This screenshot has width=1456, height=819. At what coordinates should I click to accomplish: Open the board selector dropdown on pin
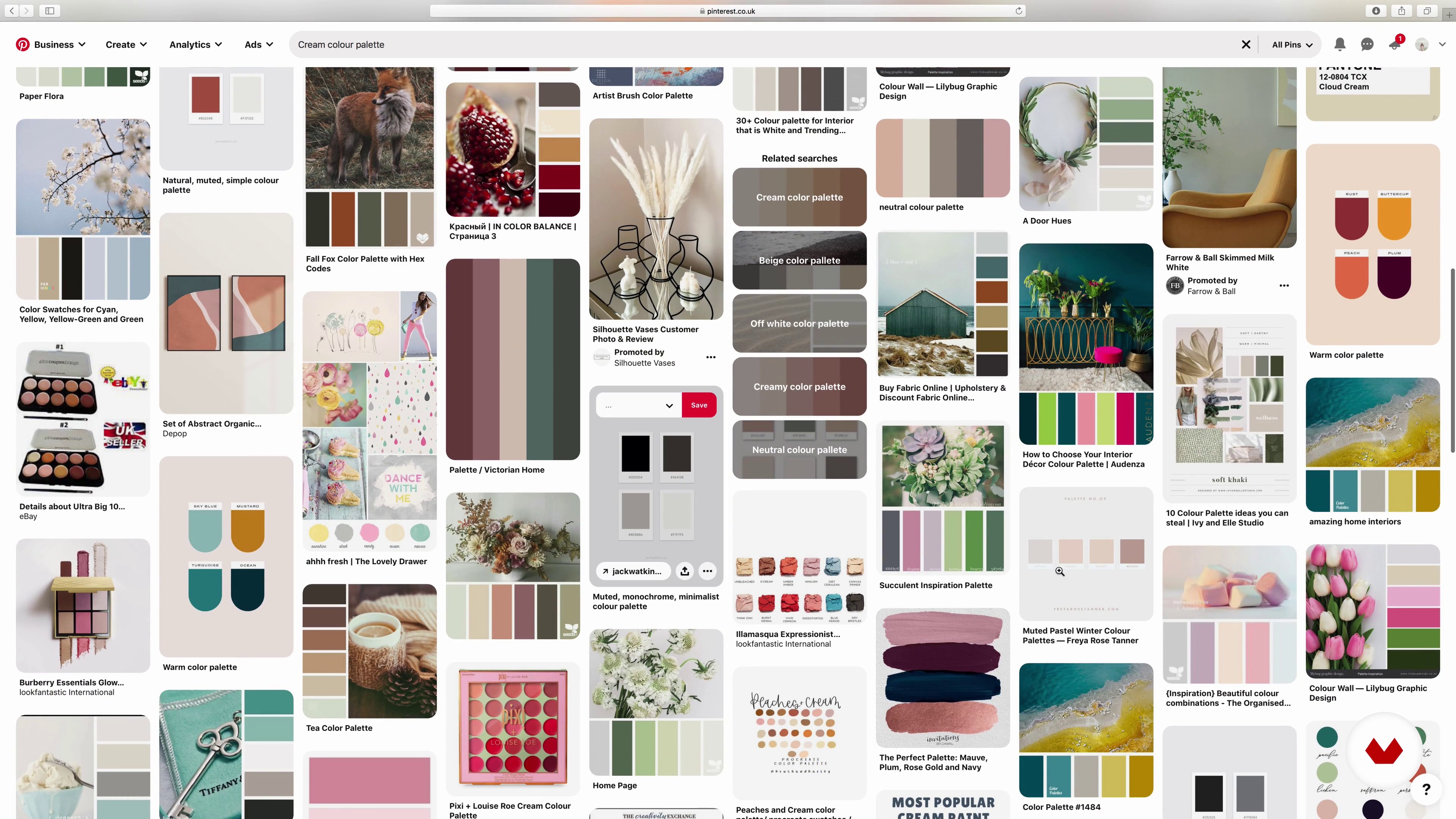click(639, 405)
